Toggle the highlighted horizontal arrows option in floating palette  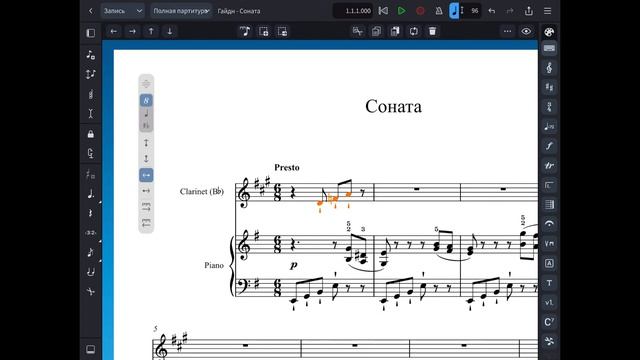[146, 175]
